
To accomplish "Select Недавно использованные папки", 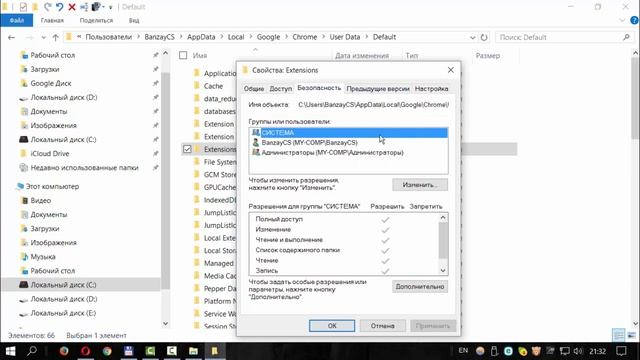I will pyautogui.click(x=84, y=168).
